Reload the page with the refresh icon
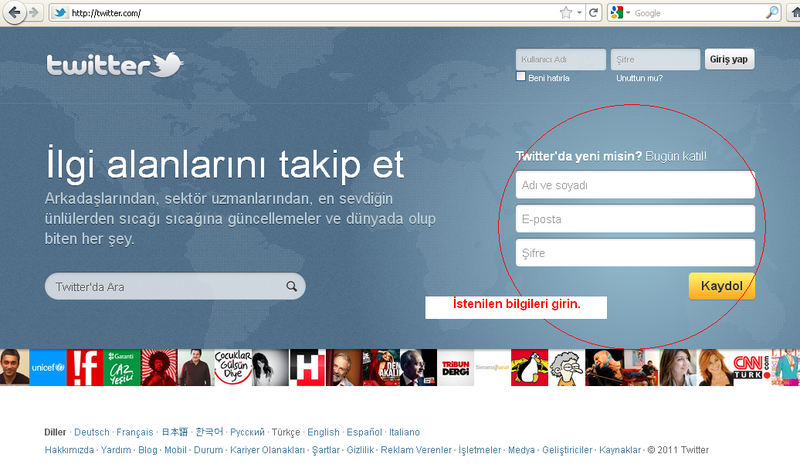The image size is (800, 471). click(x=593, y=13)
